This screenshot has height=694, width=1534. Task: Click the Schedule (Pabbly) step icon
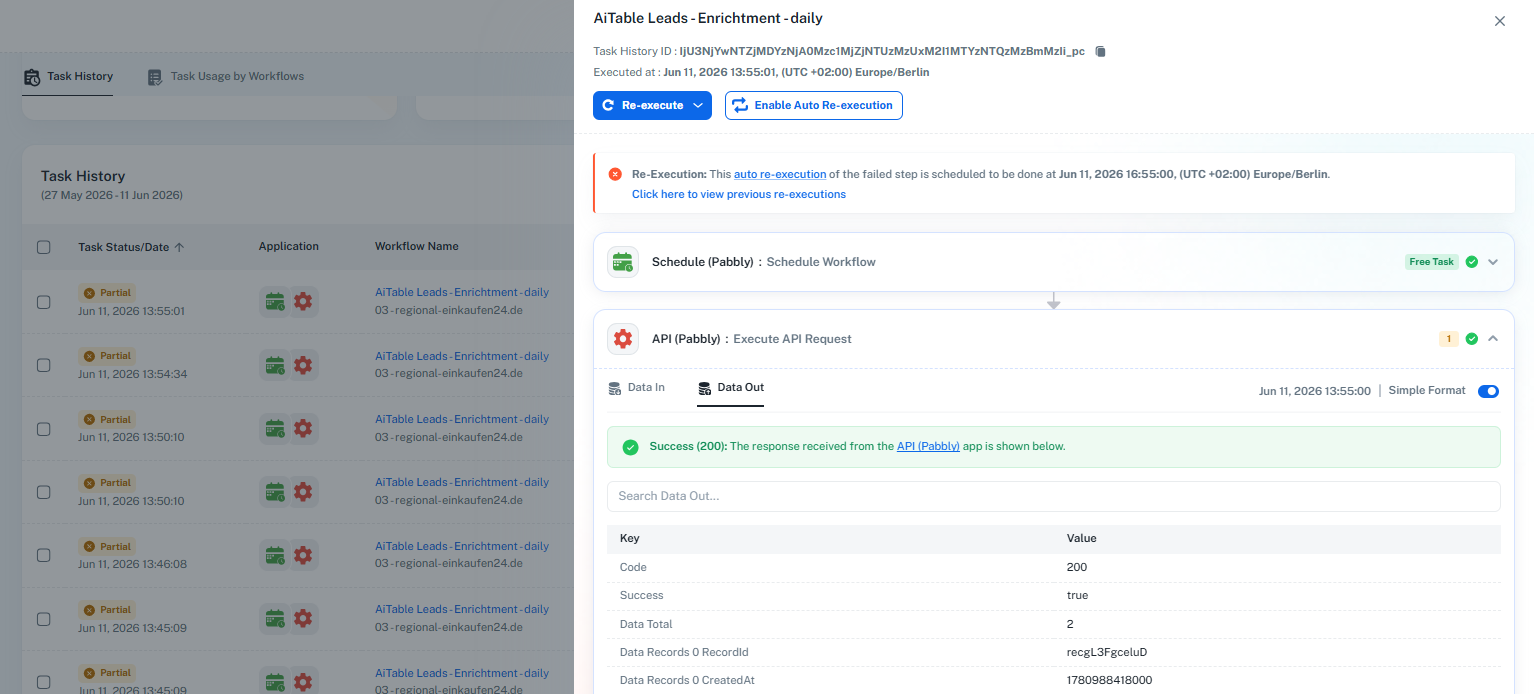tap(623, 262)
